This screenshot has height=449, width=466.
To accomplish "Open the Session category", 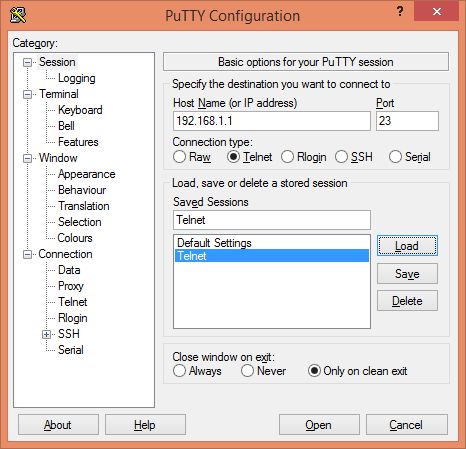I will pyautogui.click(x=57, y=62).
